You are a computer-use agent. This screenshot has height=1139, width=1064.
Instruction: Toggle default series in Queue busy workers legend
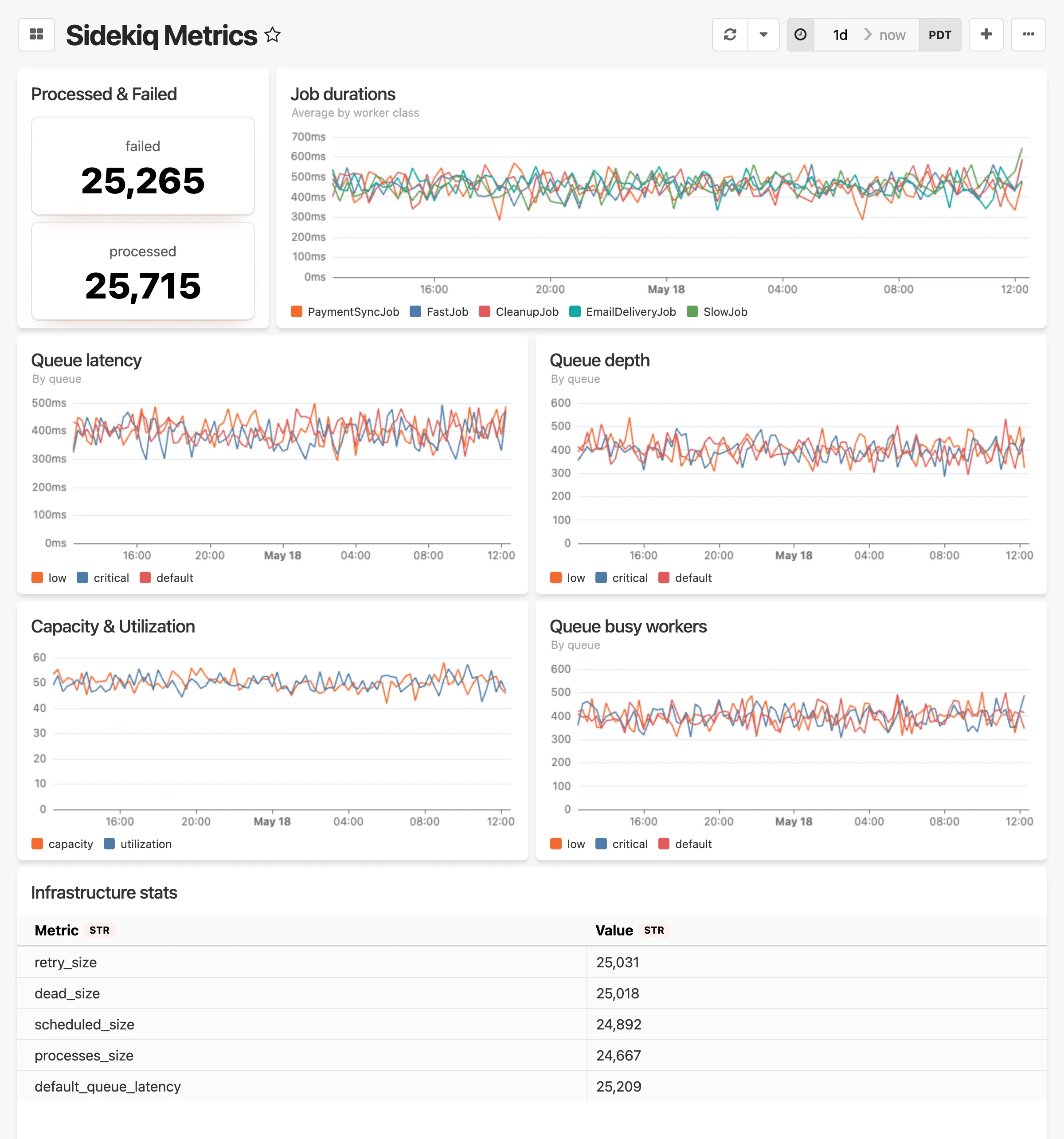(x=685, y=843)
